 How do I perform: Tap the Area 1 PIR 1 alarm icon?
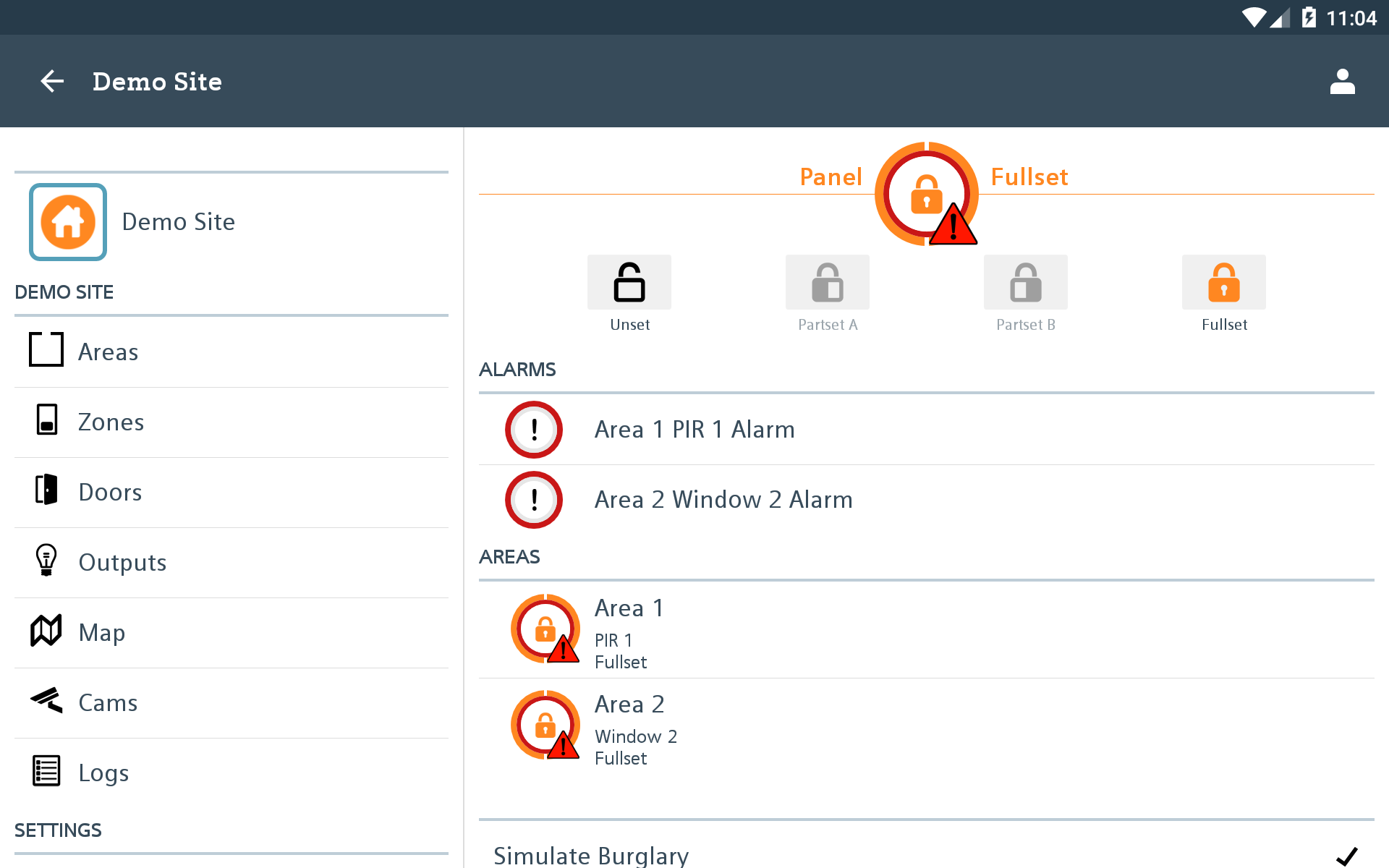pos(534,430)
